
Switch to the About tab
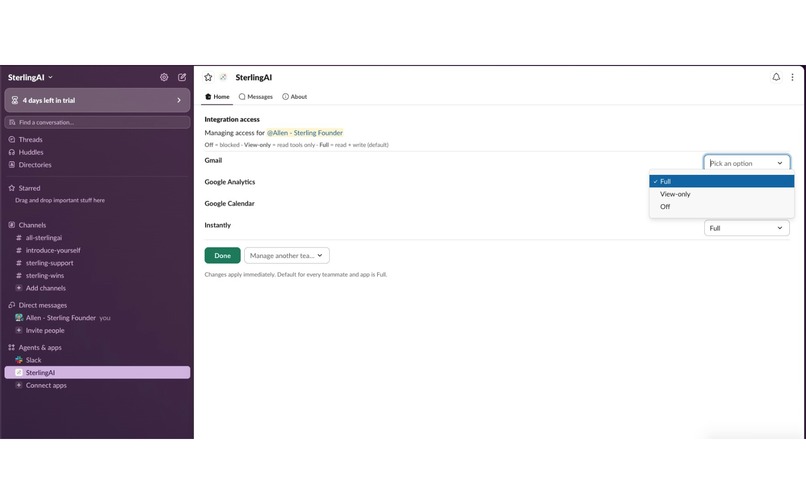(x=295, y=97)
